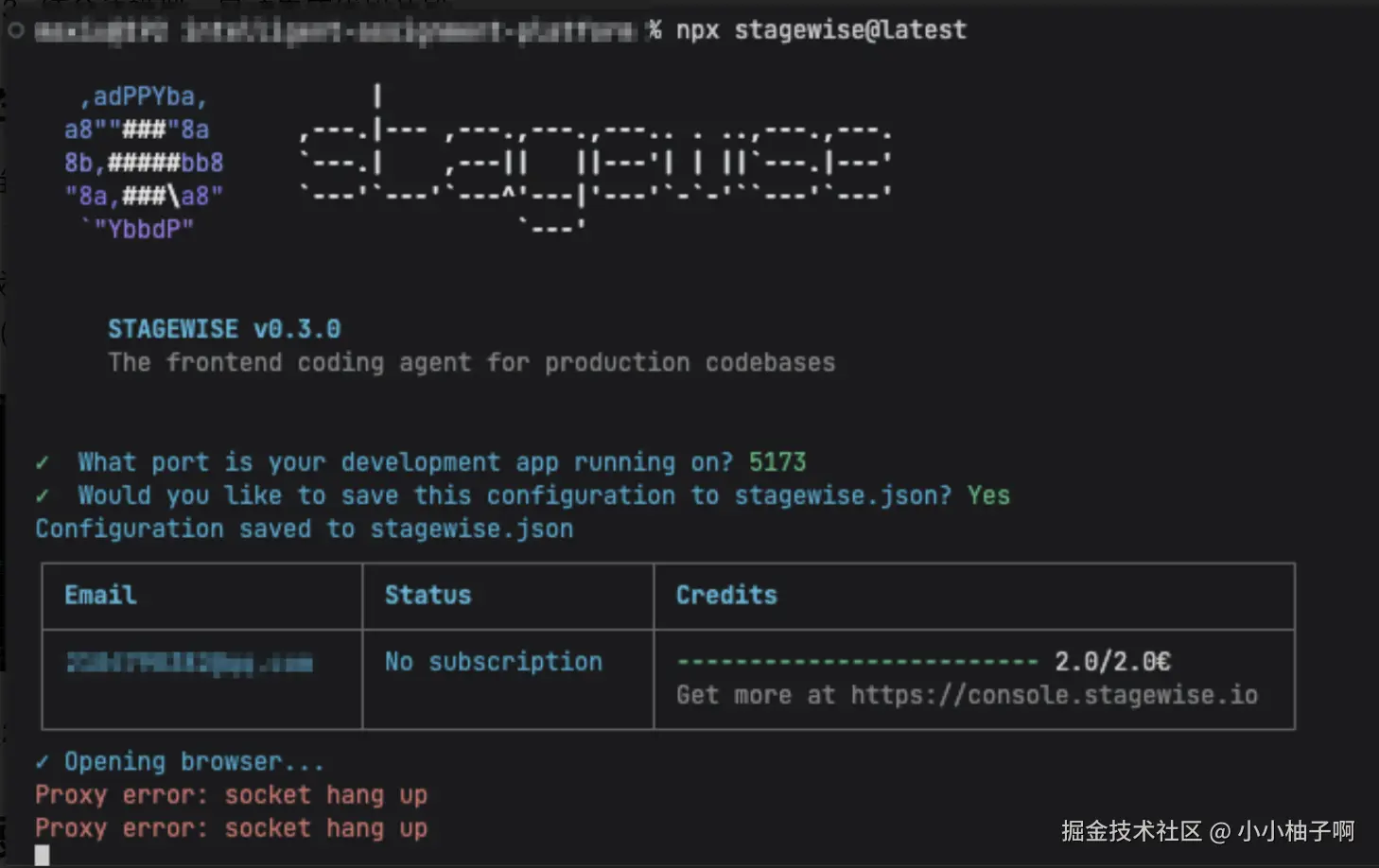The image size is (1379, 868).
Task: Click the checkmark next to Opening browser
Action: pos(43,762)
